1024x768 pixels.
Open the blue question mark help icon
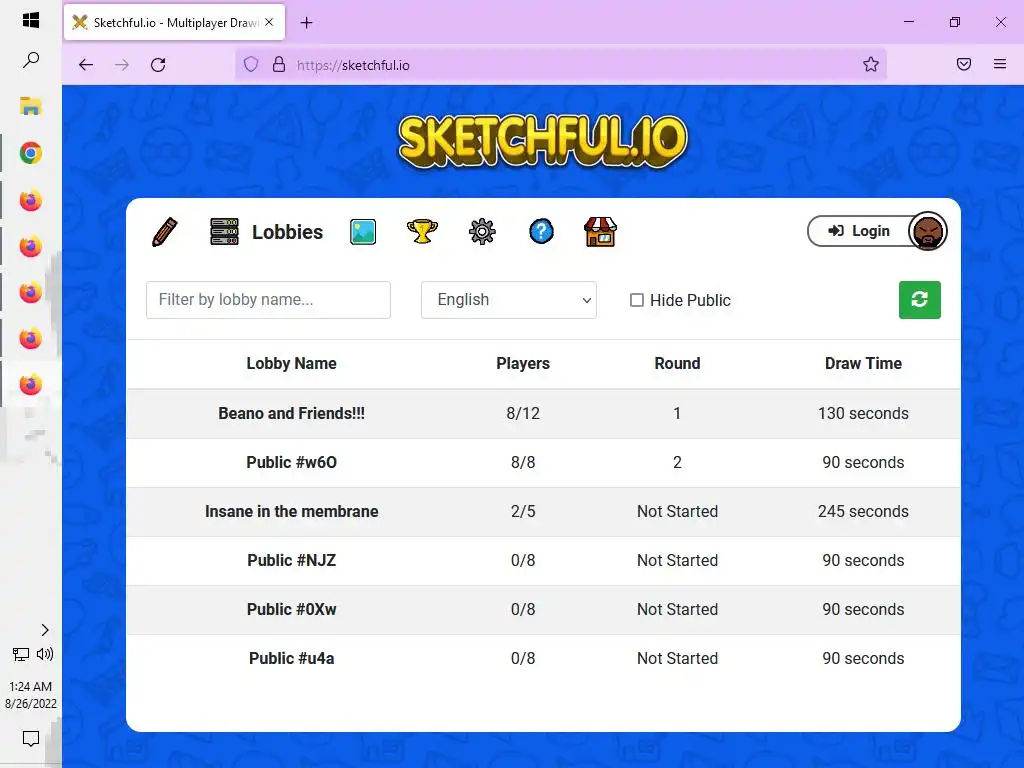tap(541, 231)
